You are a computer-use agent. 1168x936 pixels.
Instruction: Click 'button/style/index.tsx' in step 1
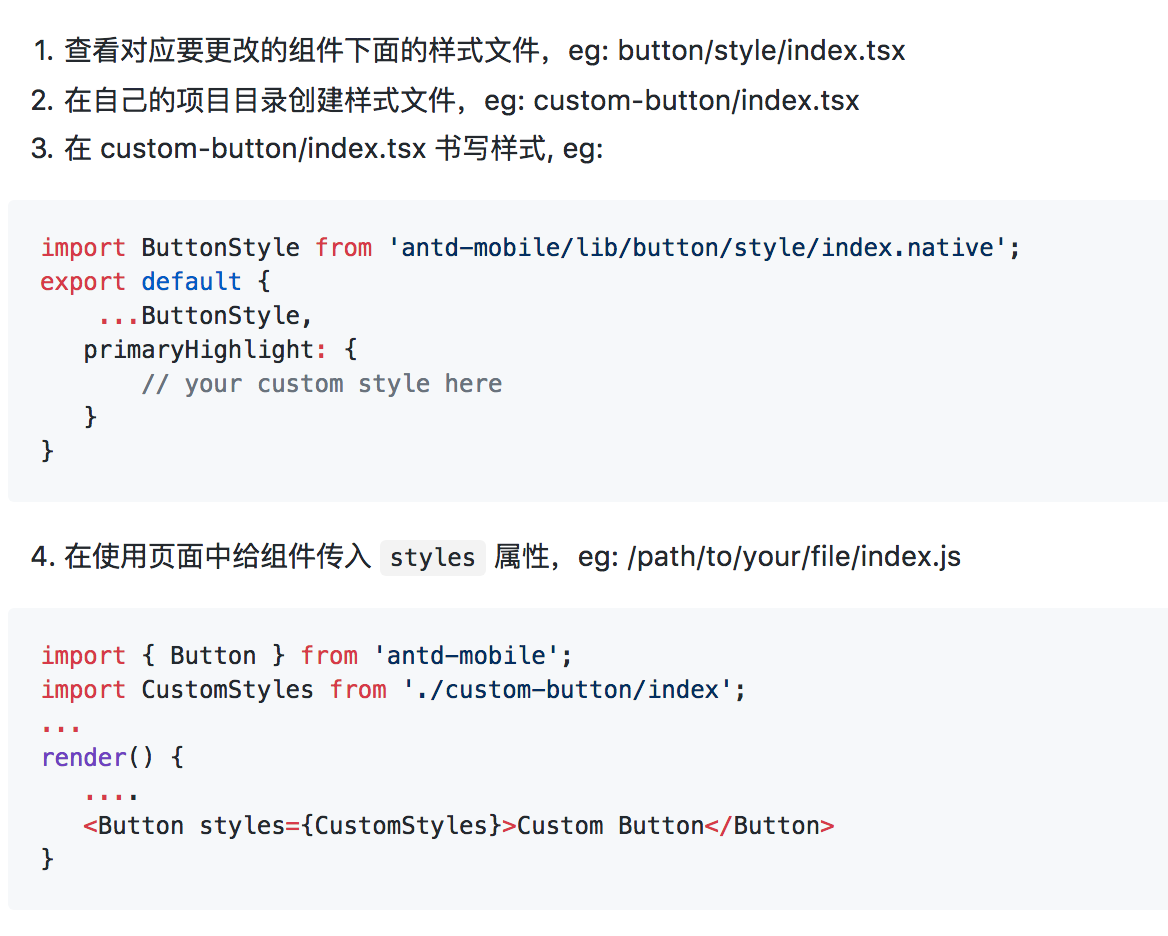[x=761, y=51]
